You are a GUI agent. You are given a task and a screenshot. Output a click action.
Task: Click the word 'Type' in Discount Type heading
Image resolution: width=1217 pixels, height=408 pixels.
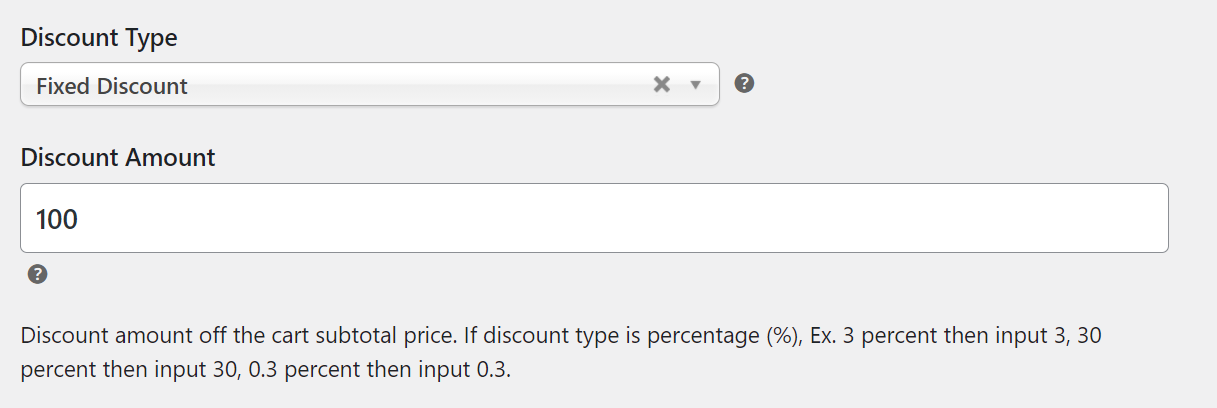pos(151,38)
